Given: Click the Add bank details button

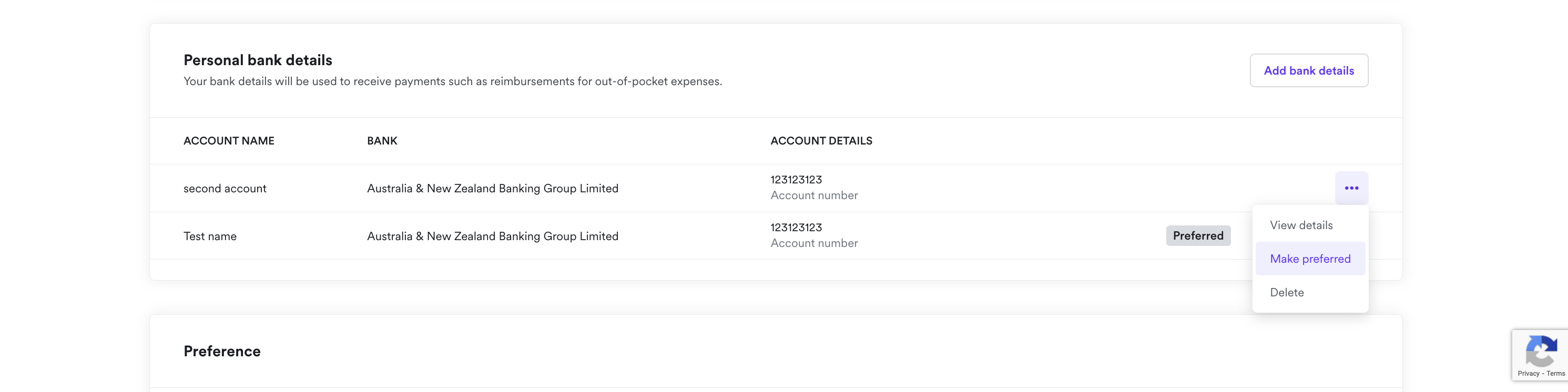Looking at the screenshot, I should coord(1309,70).
